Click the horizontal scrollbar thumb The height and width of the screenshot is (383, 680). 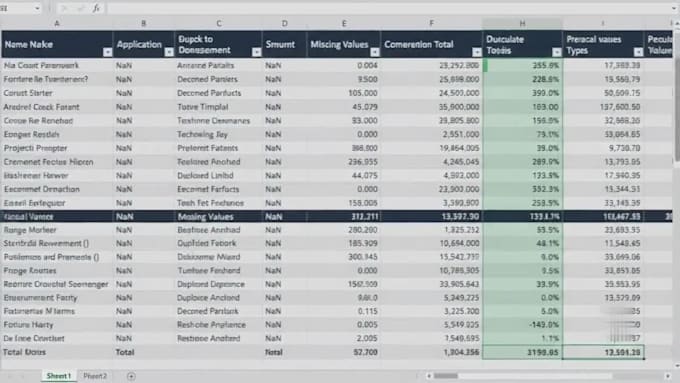pos(446,376)
